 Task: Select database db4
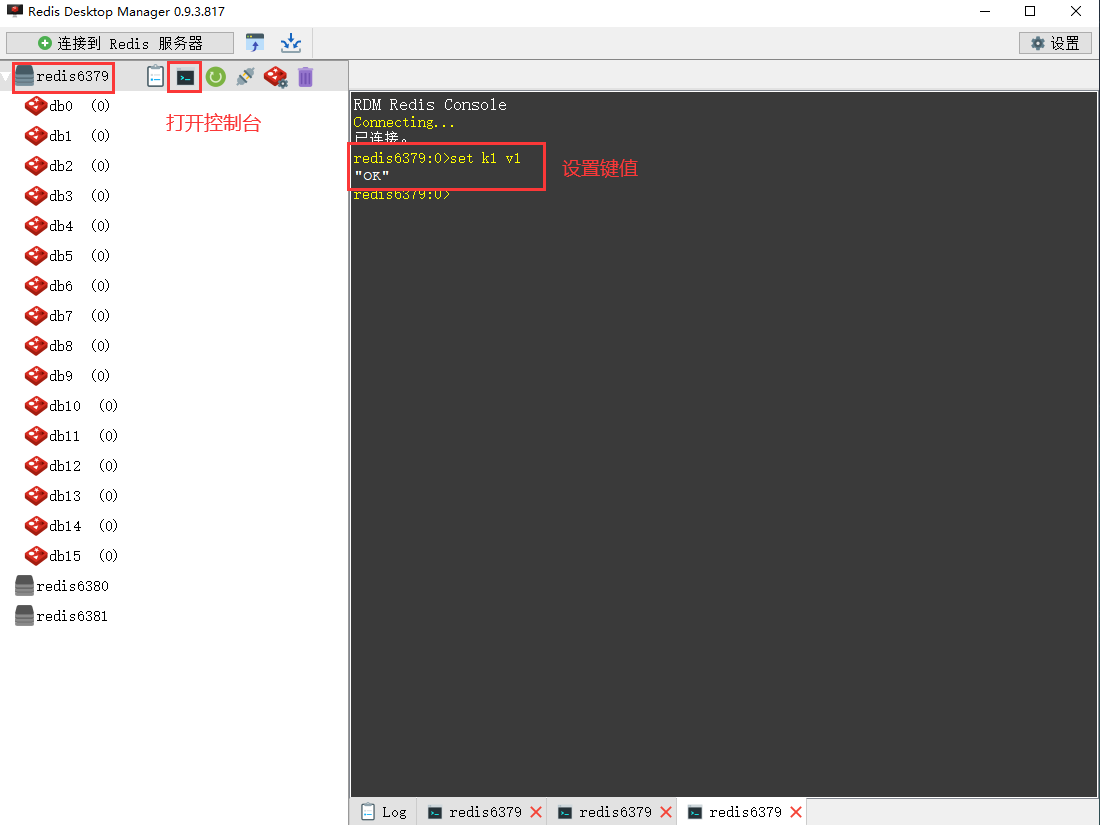pyautogui.click(x=61, y=226)
